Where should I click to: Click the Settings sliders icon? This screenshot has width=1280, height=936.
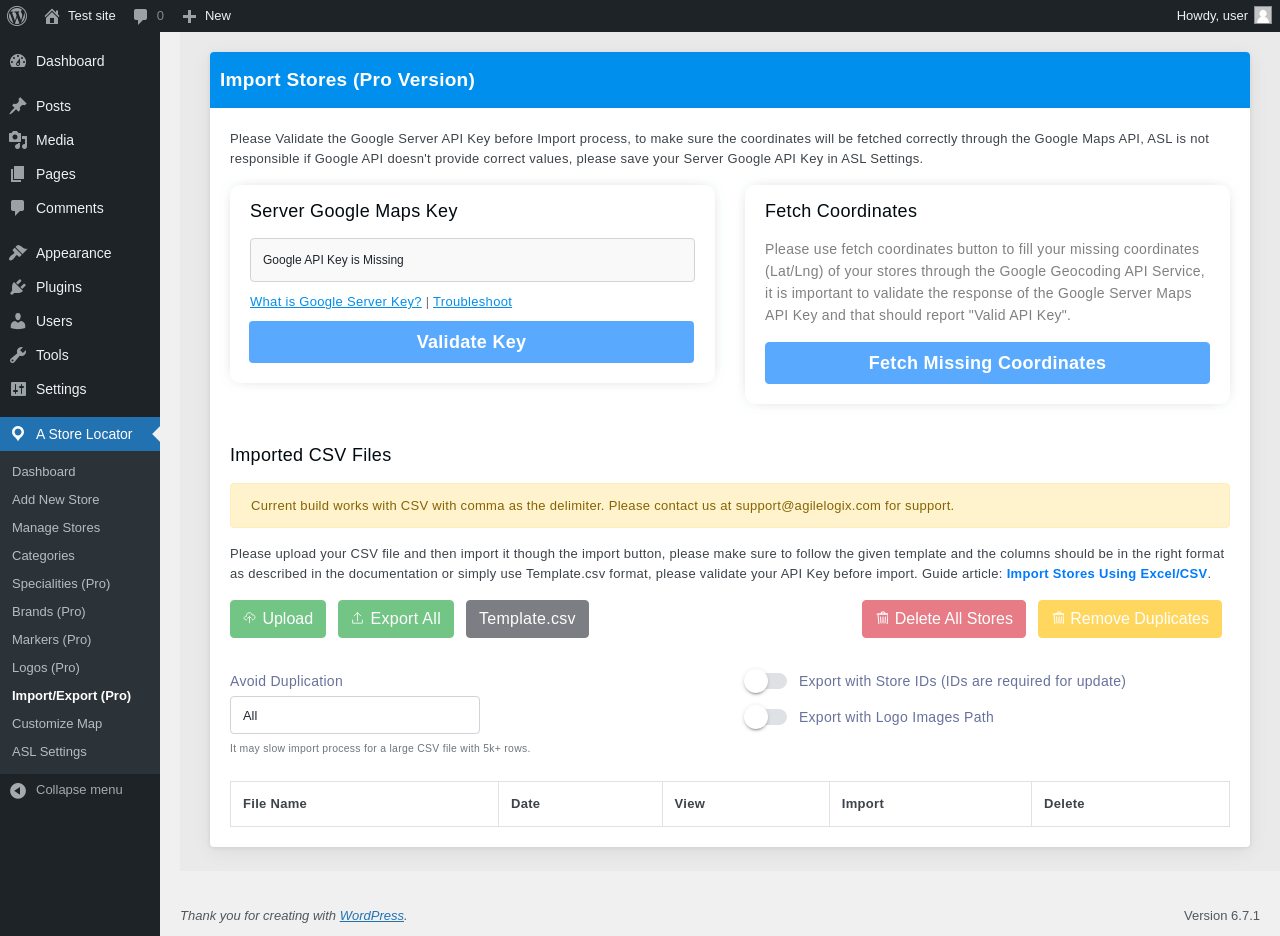click(18, 389)
